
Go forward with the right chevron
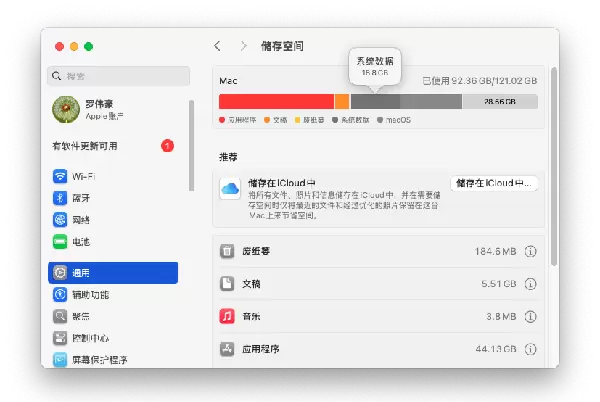(243, 46)
